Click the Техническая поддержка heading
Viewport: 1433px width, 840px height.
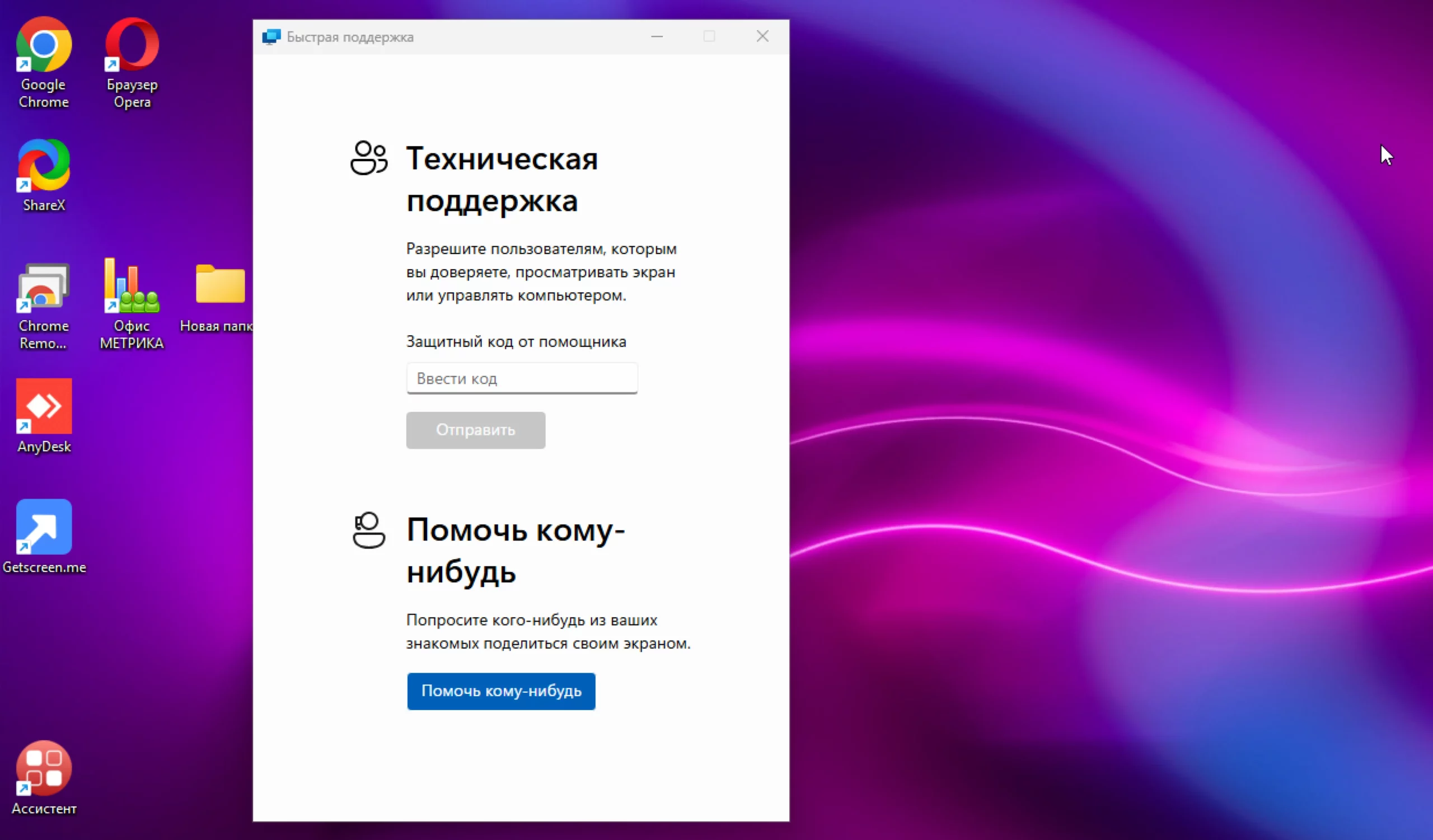point(502,179)
